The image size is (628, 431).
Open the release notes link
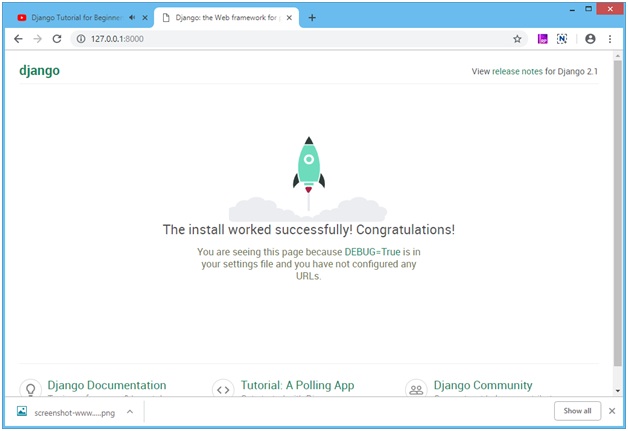pyautogui.click(x=517, y=71)
